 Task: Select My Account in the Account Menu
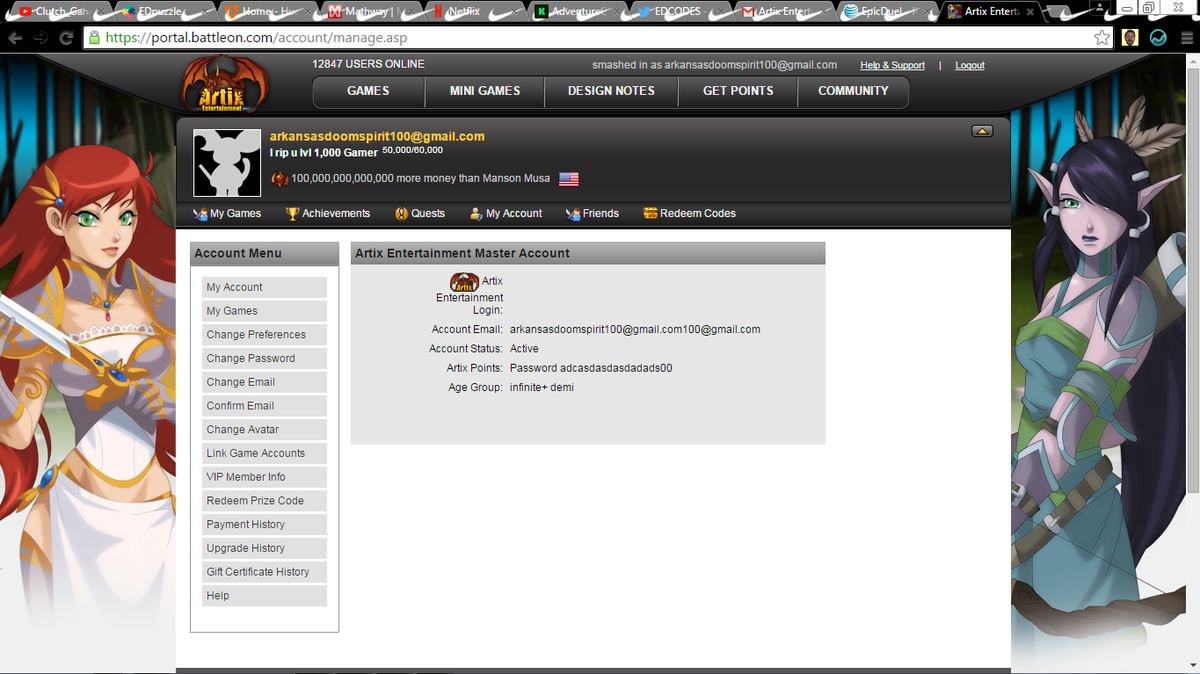click(x=264, y=287)
